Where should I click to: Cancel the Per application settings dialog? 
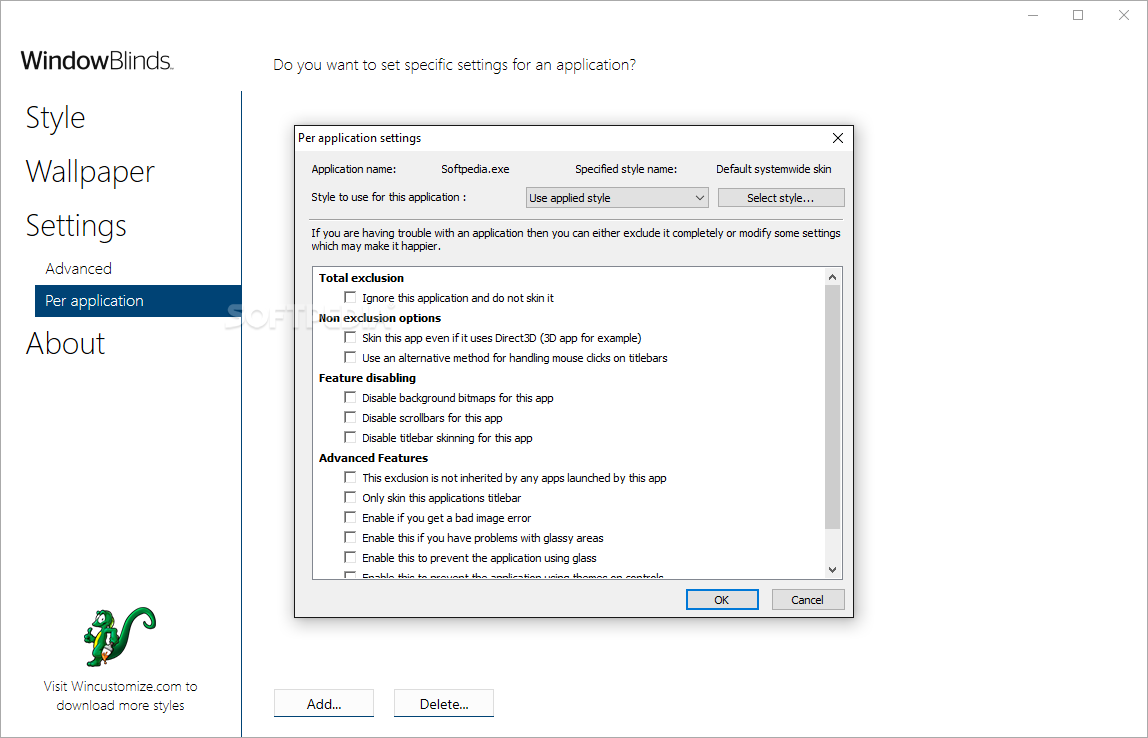[x=808, y=600]
